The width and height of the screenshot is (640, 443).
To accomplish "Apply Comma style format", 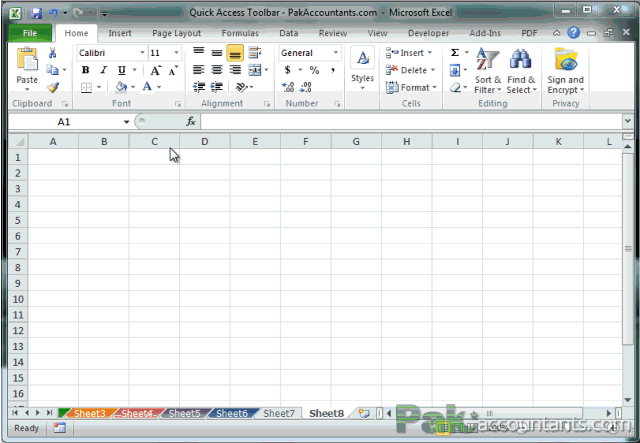I will (333, 70).
